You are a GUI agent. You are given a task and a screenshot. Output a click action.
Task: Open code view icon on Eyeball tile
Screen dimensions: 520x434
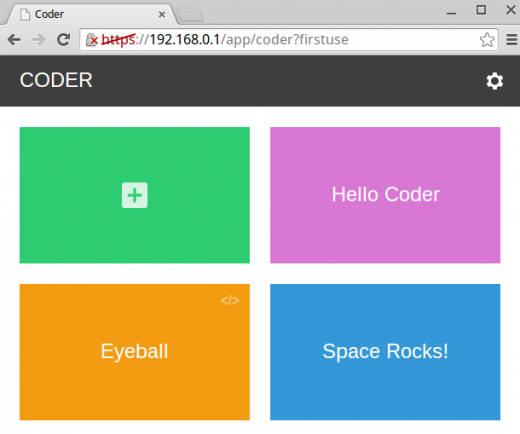[x=230, y=300]
